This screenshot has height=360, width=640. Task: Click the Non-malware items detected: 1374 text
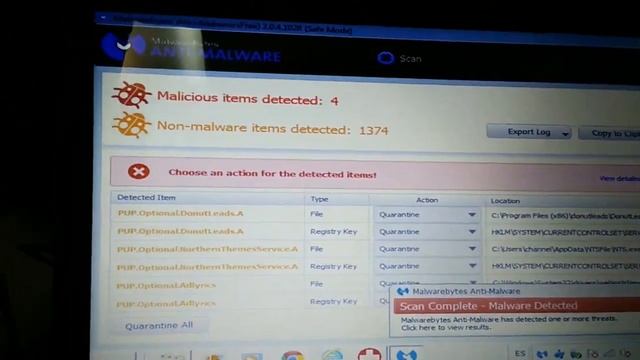[272, 128]
